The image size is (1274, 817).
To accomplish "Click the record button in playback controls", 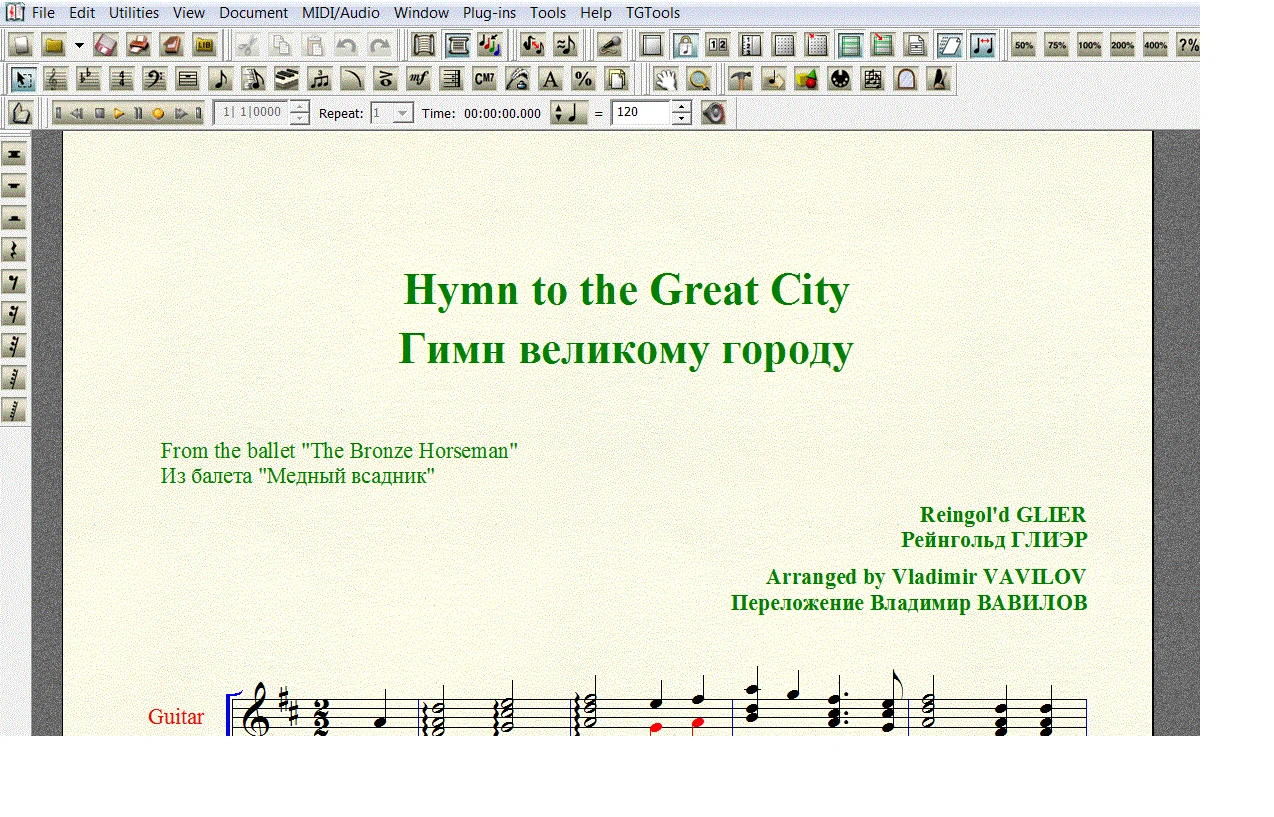I will click(158, 113).
